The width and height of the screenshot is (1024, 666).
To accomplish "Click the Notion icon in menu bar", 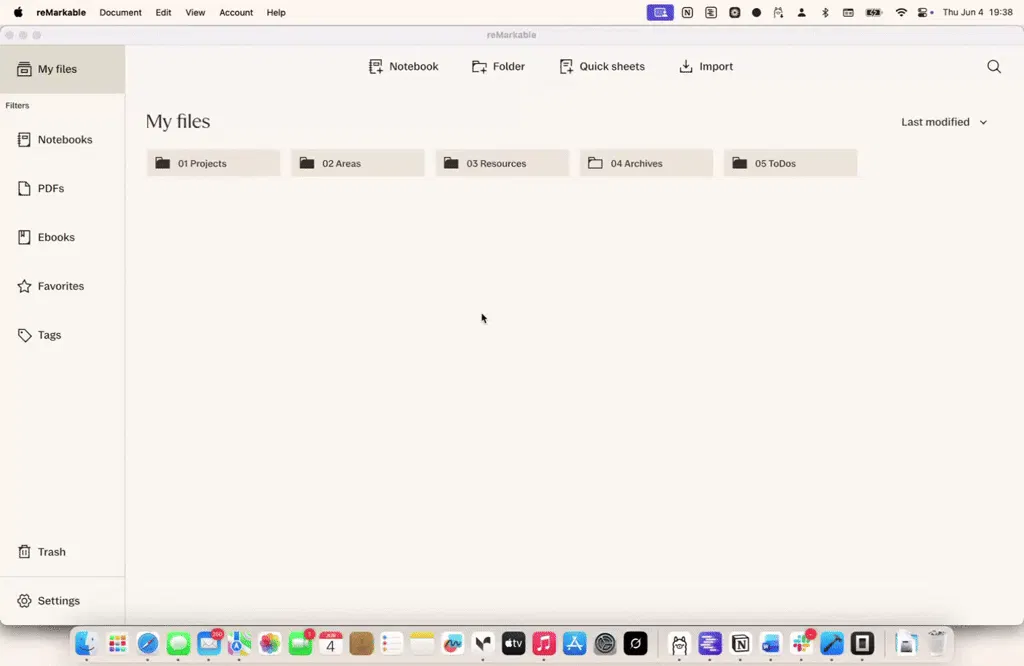I will 687,12.
